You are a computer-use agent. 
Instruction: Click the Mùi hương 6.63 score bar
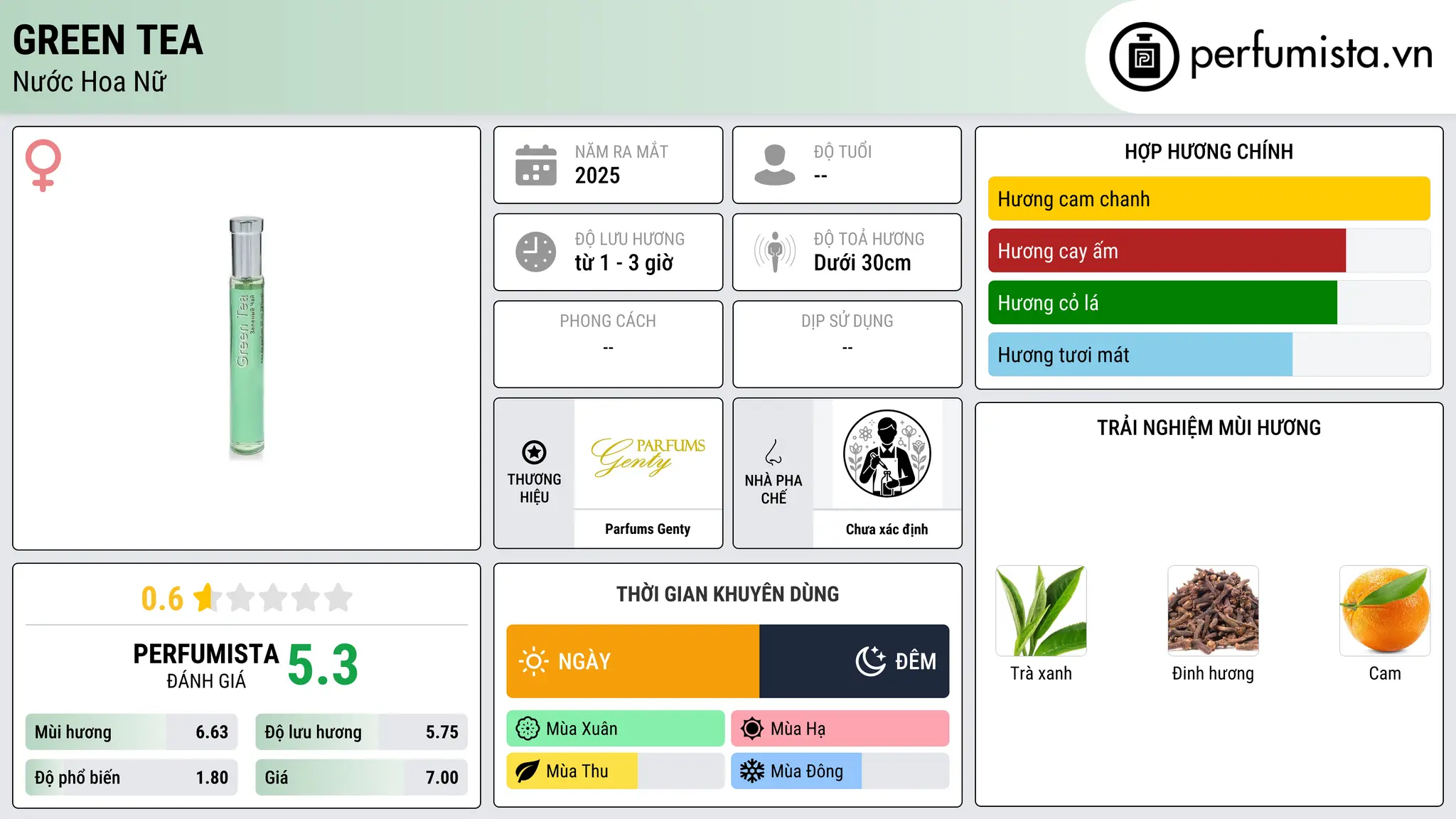[x=132, y=732]
